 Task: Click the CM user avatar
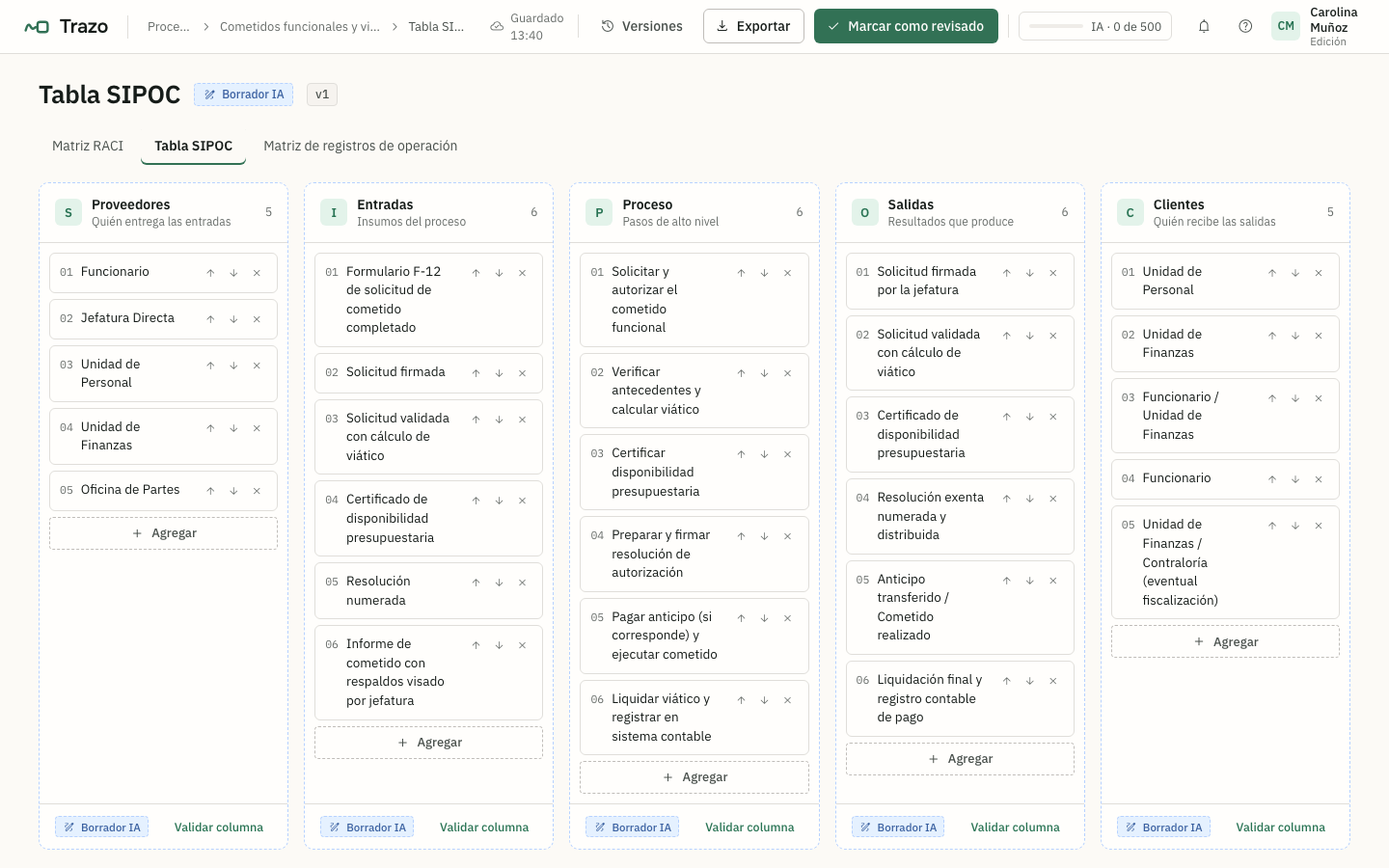(1286, 26)
